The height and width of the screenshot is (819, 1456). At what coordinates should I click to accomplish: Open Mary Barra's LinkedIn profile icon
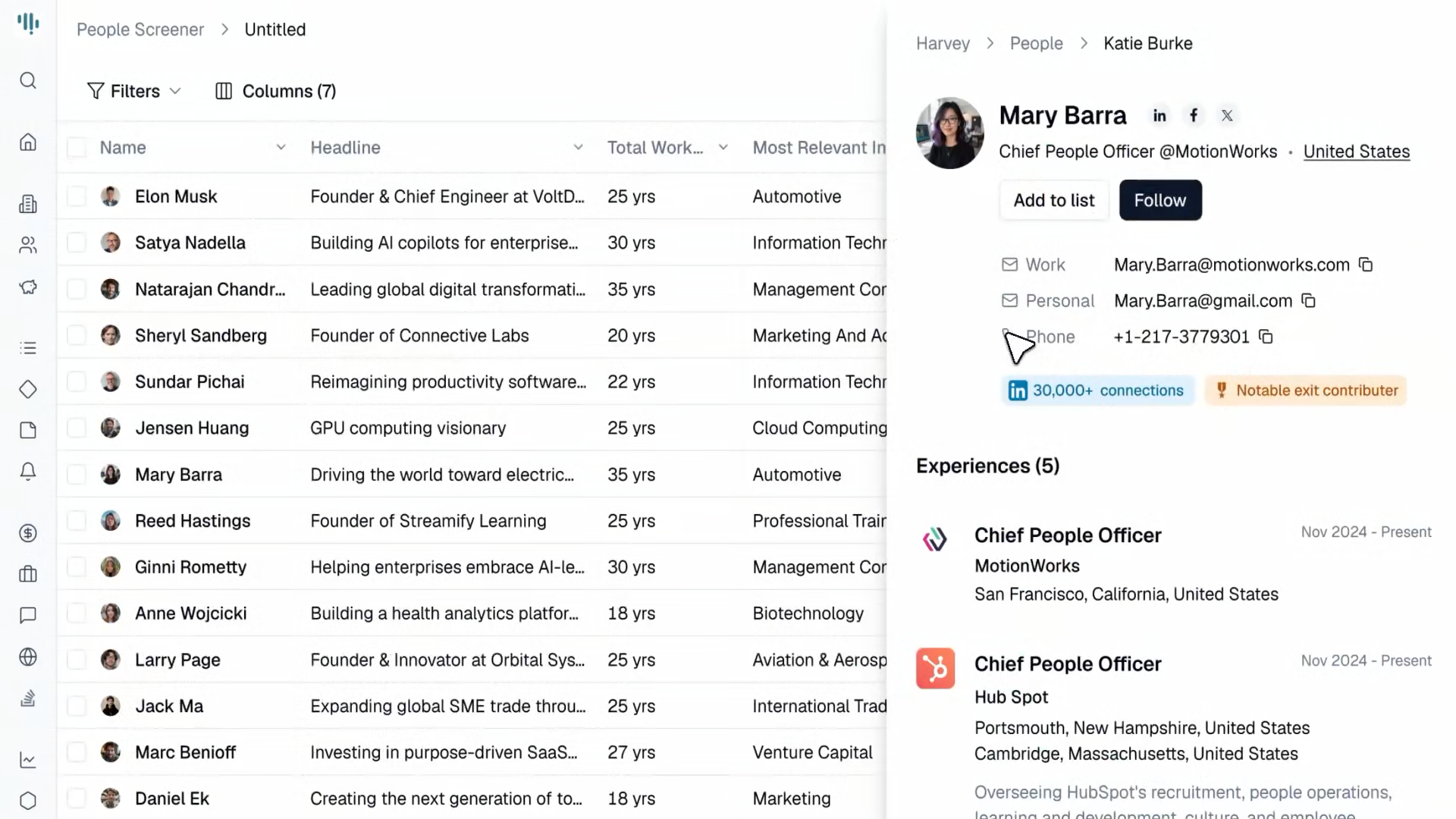coord(1159,115)
